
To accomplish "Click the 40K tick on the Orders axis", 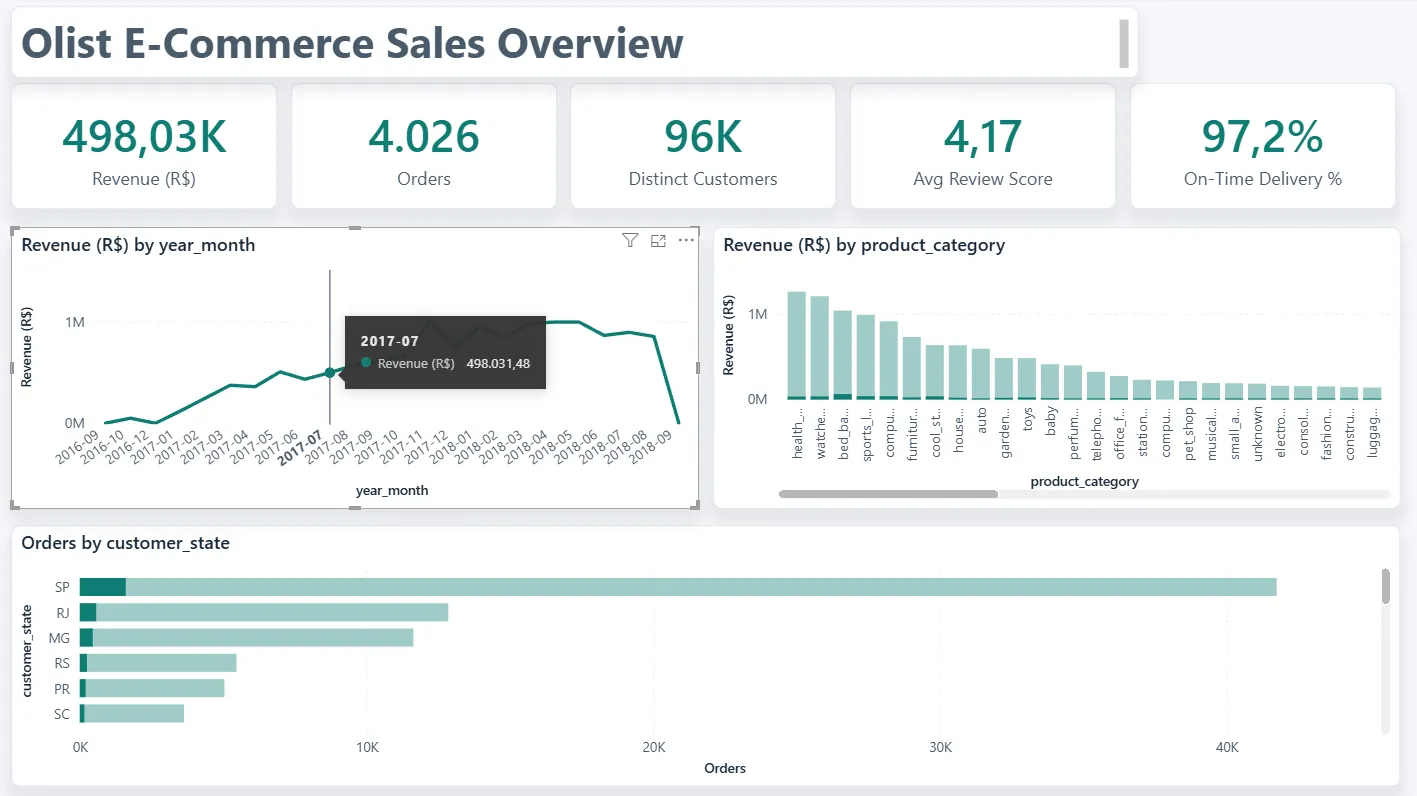I will pos(1227,748).
